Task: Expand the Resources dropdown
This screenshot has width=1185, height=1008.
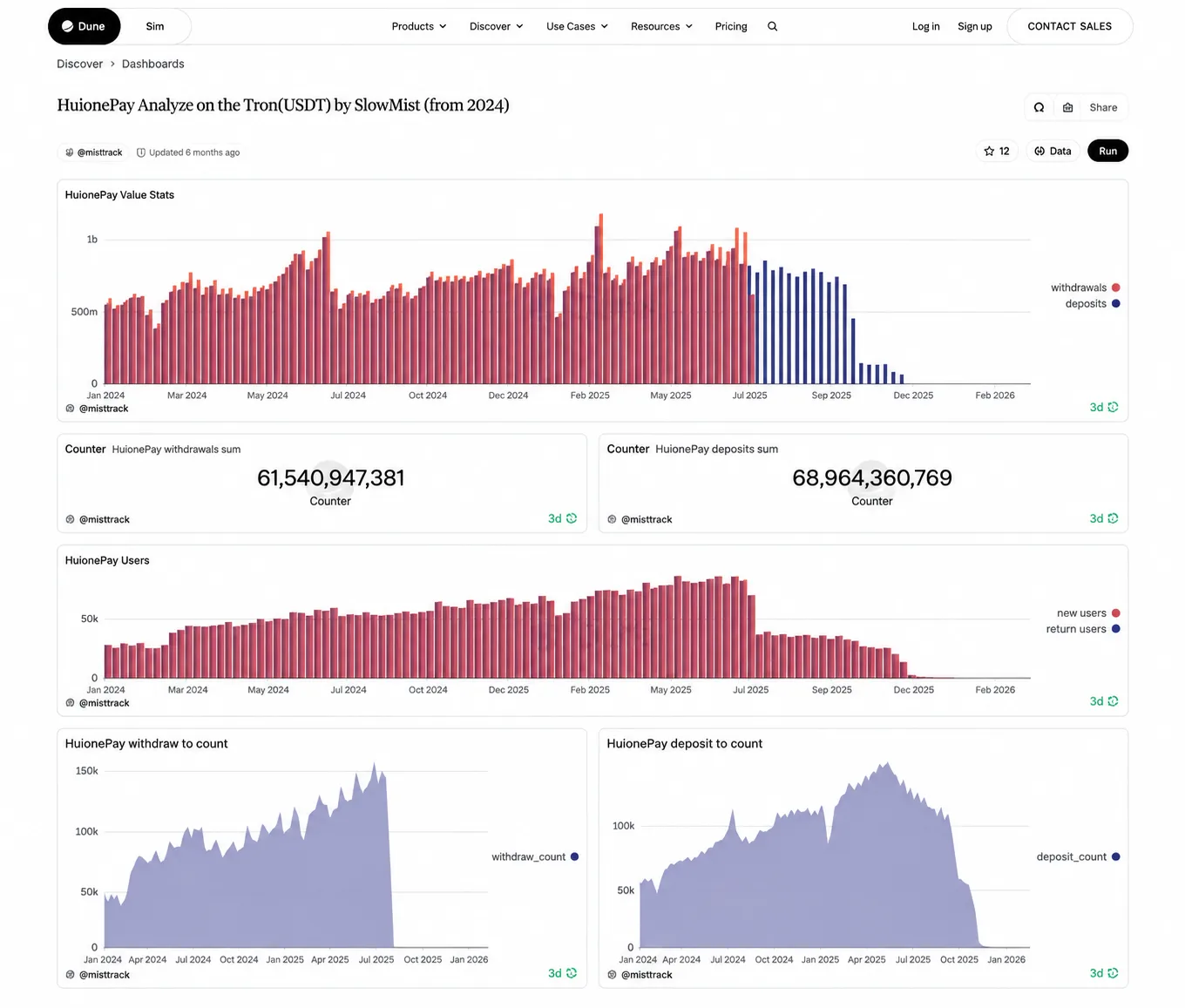Action: (661, 26)
